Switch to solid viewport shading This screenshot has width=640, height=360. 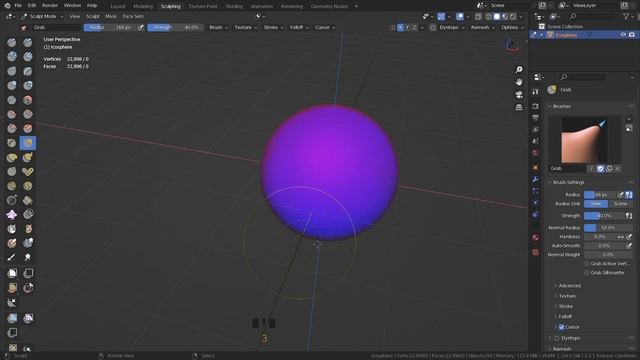pos(497,16)
